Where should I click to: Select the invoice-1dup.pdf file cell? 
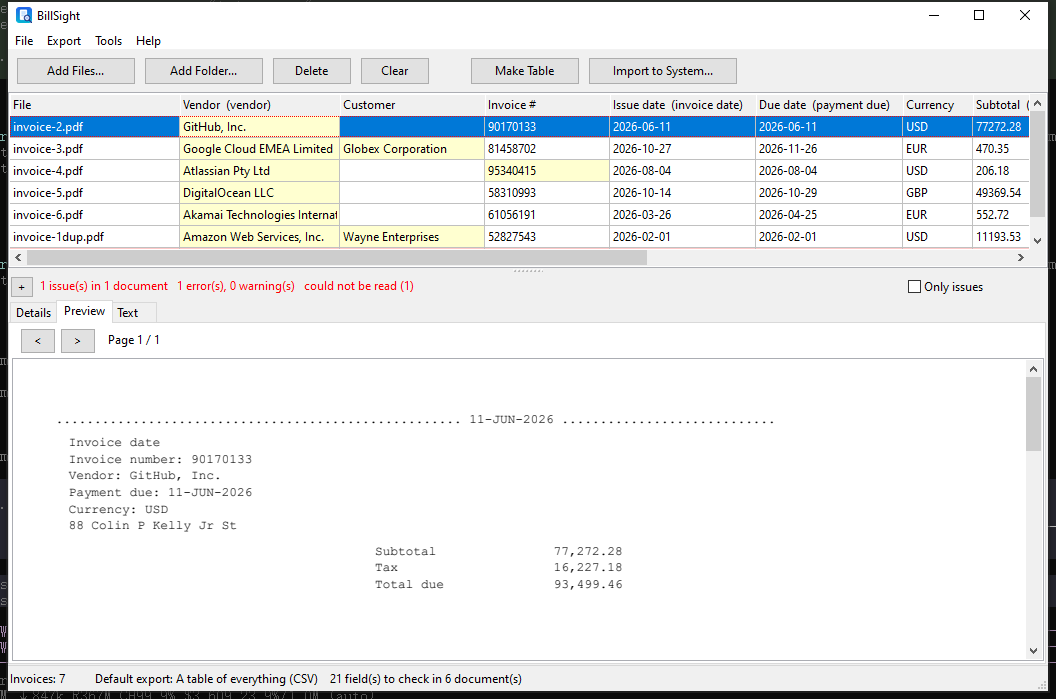tap(94, 237)
